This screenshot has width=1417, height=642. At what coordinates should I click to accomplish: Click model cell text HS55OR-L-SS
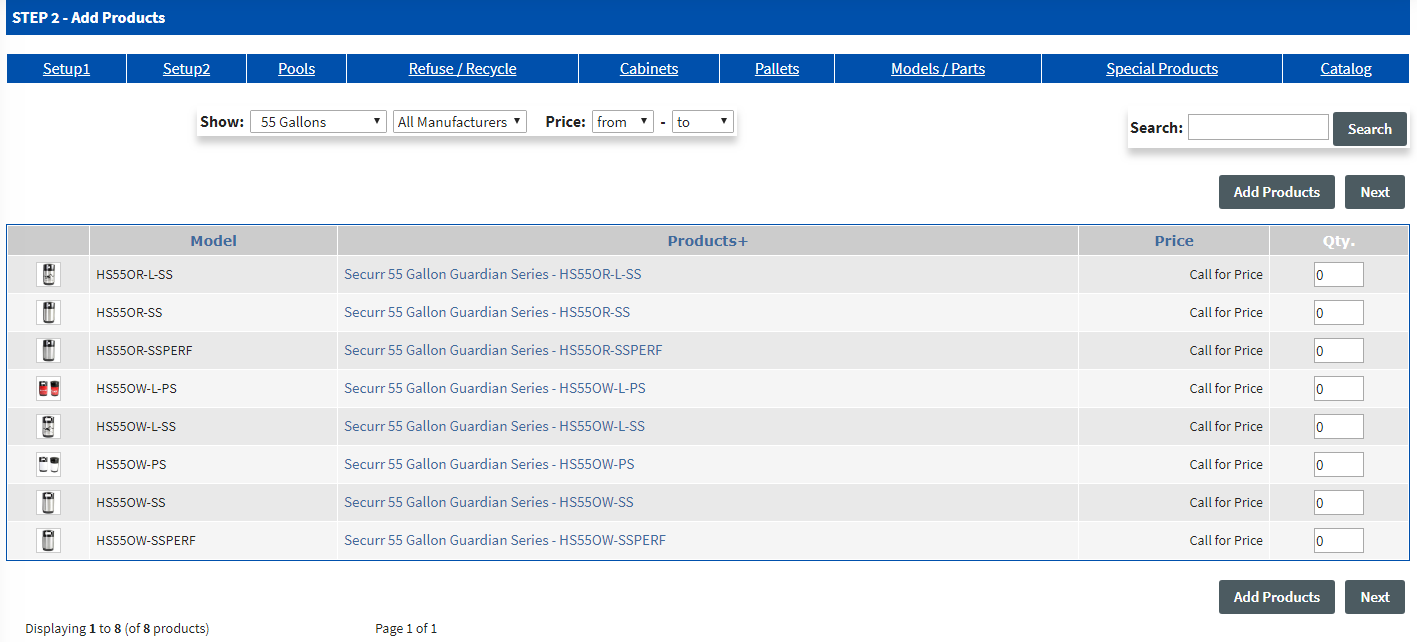[x=135, y=274]
